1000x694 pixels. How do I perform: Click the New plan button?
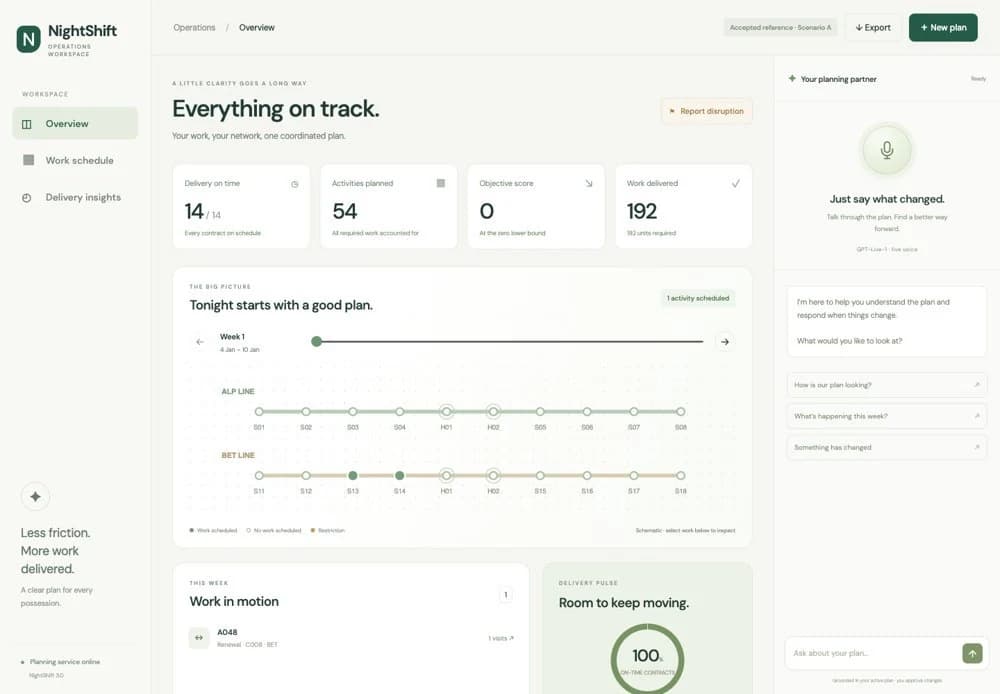click(x=943, y=27)
